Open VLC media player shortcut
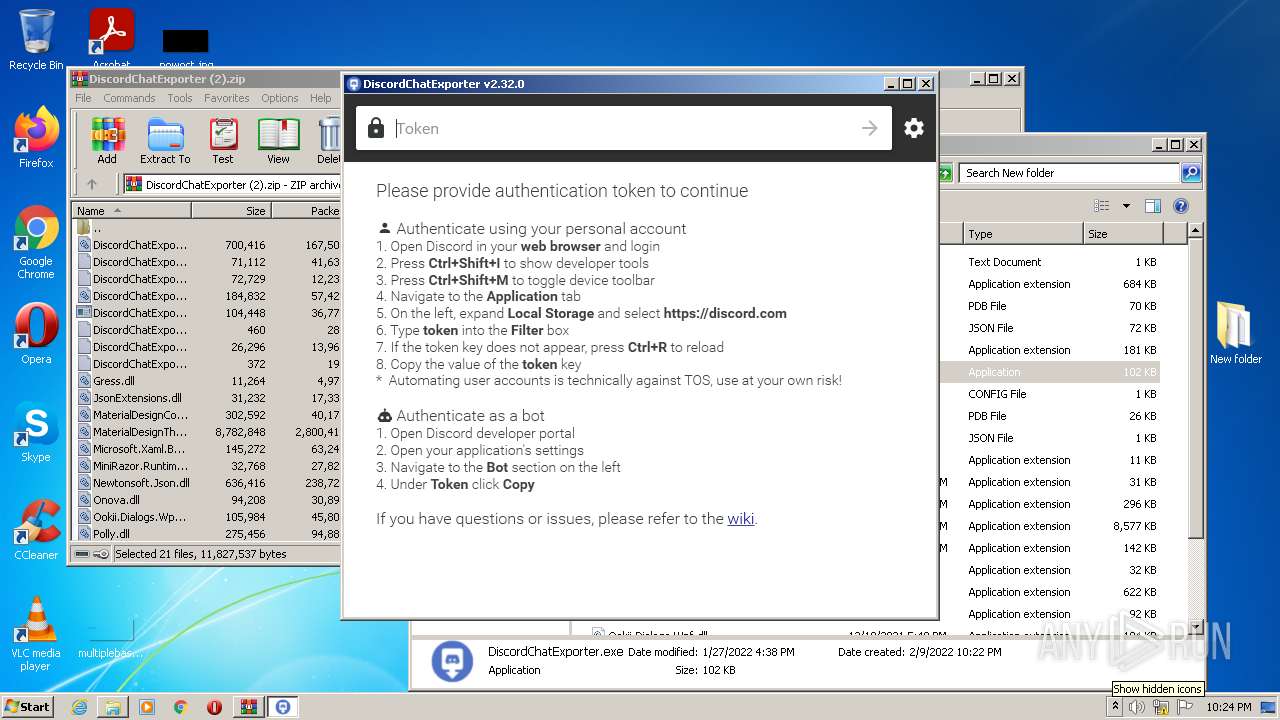Image resolution: width=1280 pixels, height=720 pixels. pyautogui.click(x=36, y=634)
